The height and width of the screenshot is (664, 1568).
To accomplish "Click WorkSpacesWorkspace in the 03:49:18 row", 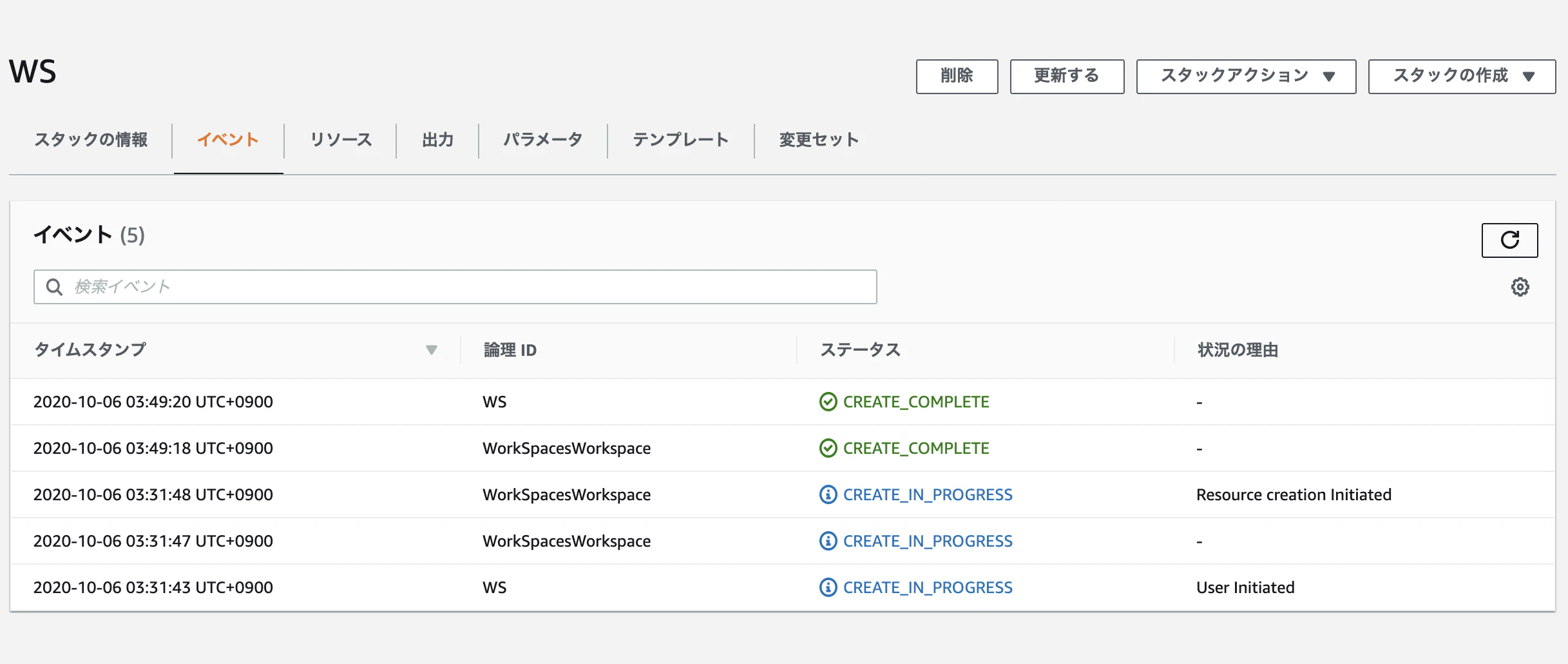I will coord(567,448).
